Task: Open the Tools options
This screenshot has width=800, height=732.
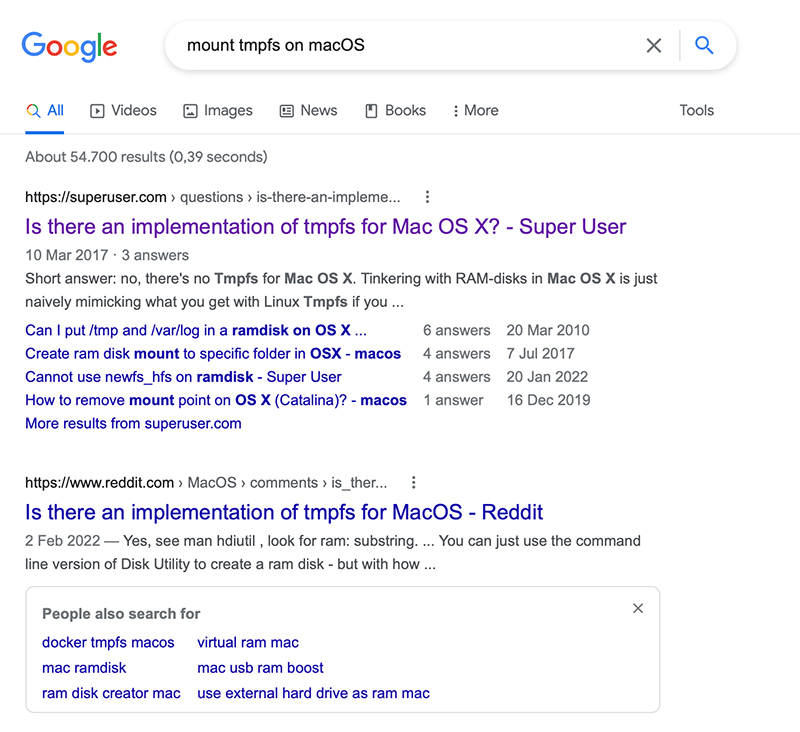Action: coord(696,110)
